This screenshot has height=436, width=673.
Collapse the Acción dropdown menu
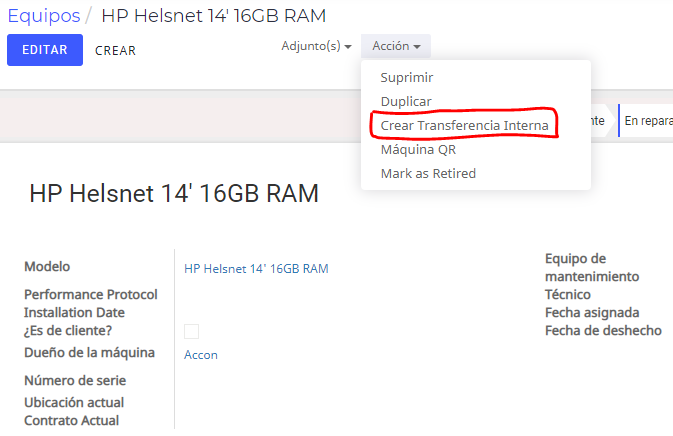click(396, 46)
